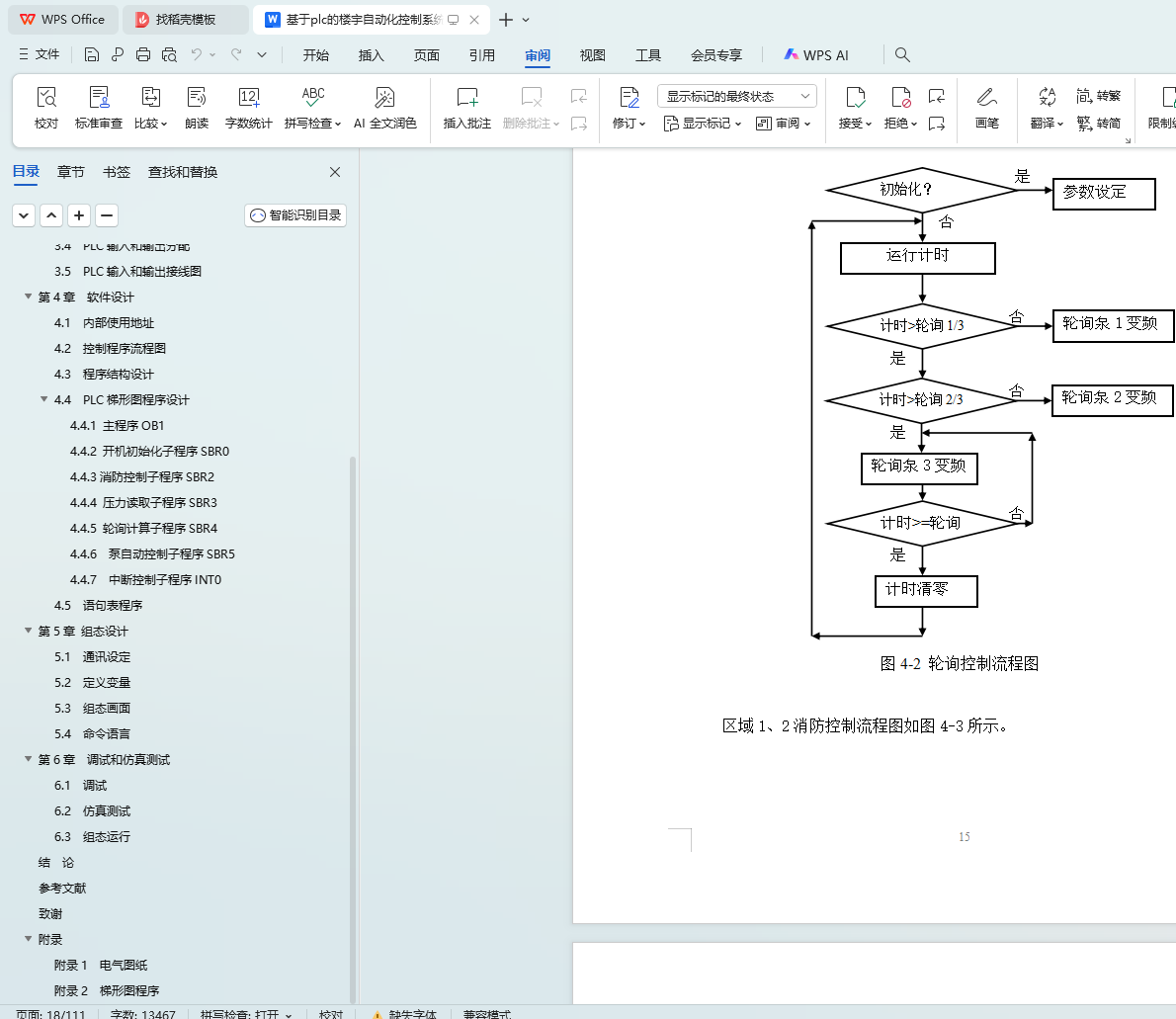Switch to 引用 ribbon tab
The image size is (1176, 1019).
pyautogui.click(x=482, y=54)
